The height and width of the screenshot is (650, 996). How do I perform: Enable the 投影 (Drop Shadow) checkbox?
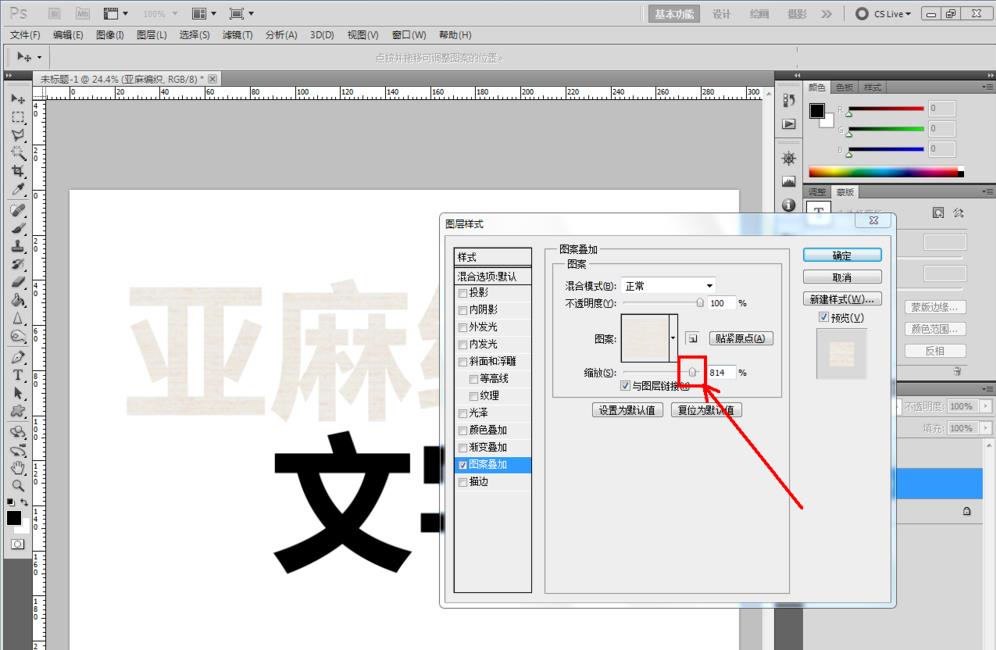coord(462,292)
